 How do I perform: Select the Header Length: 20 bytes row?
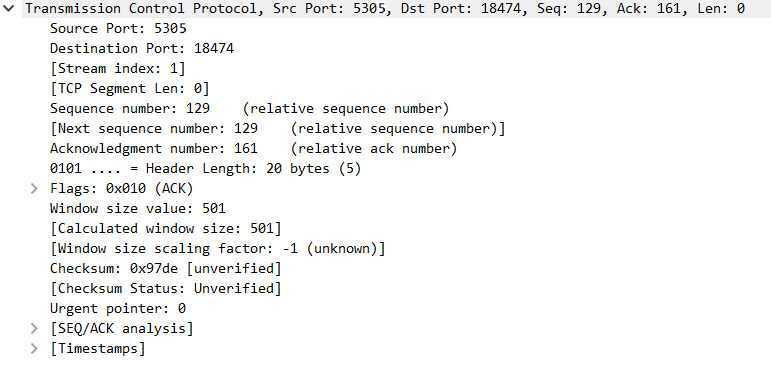[206, 169]
